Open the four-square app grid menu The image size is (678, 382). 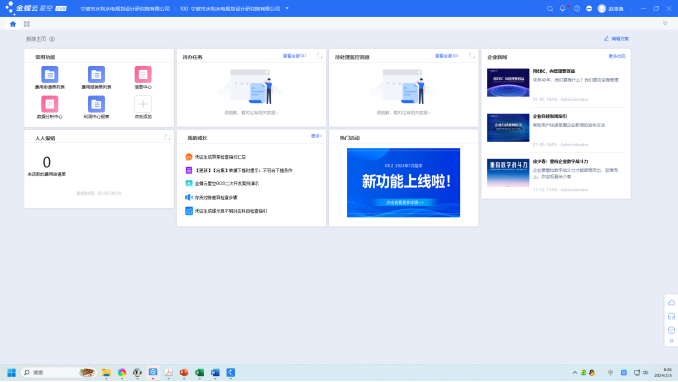tap(27, 24)
